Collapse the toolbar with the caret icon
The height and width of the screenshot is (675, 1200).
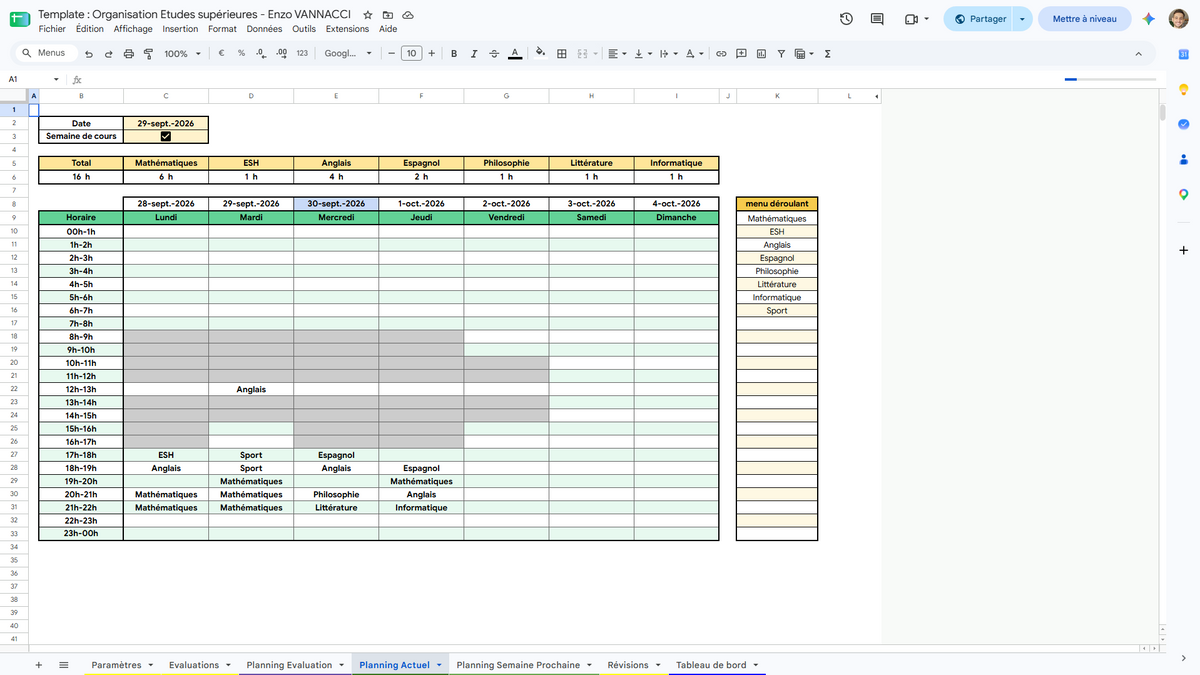(1139, 53)
